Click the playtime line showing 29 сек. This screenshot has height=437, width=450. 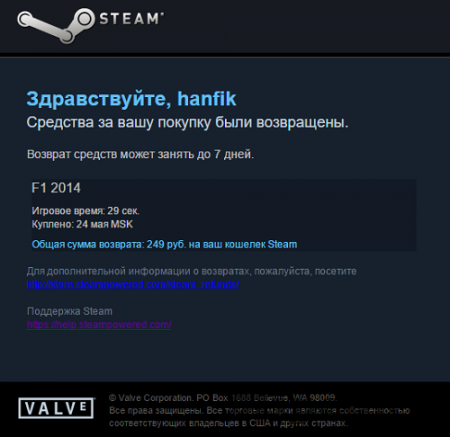click(86, 211)
